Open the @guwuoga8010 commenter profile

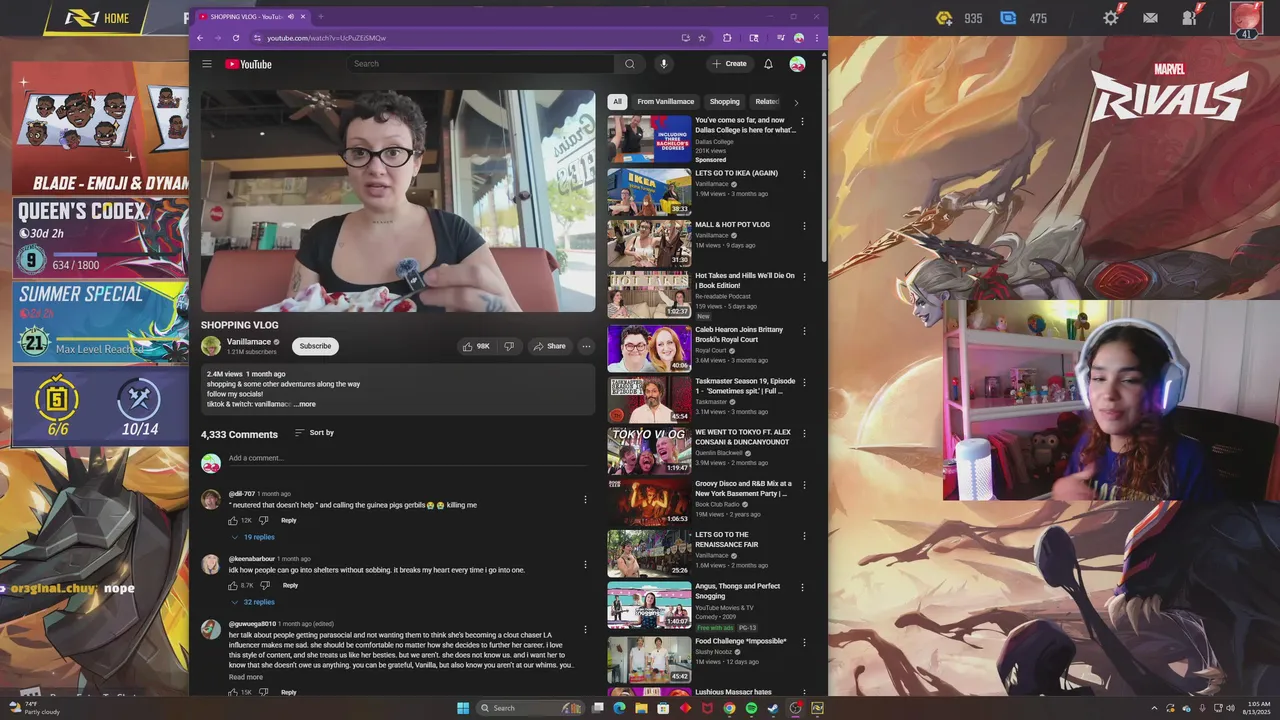coord(252,624)
